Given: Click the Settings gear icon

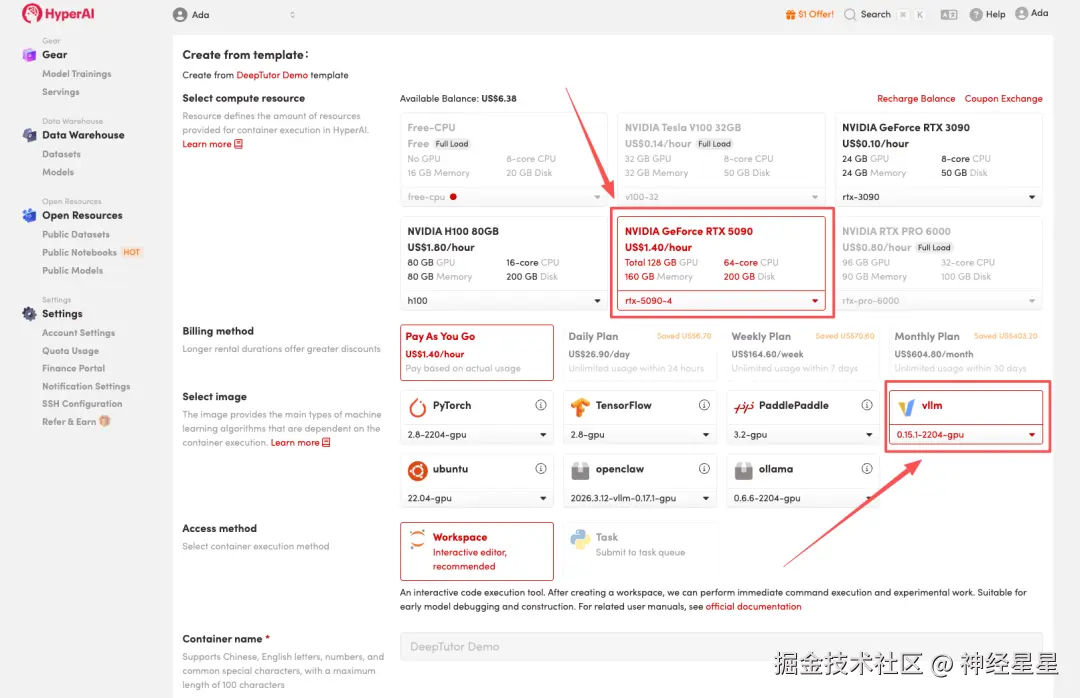Looking at the screenshot, I should (29, 314).
